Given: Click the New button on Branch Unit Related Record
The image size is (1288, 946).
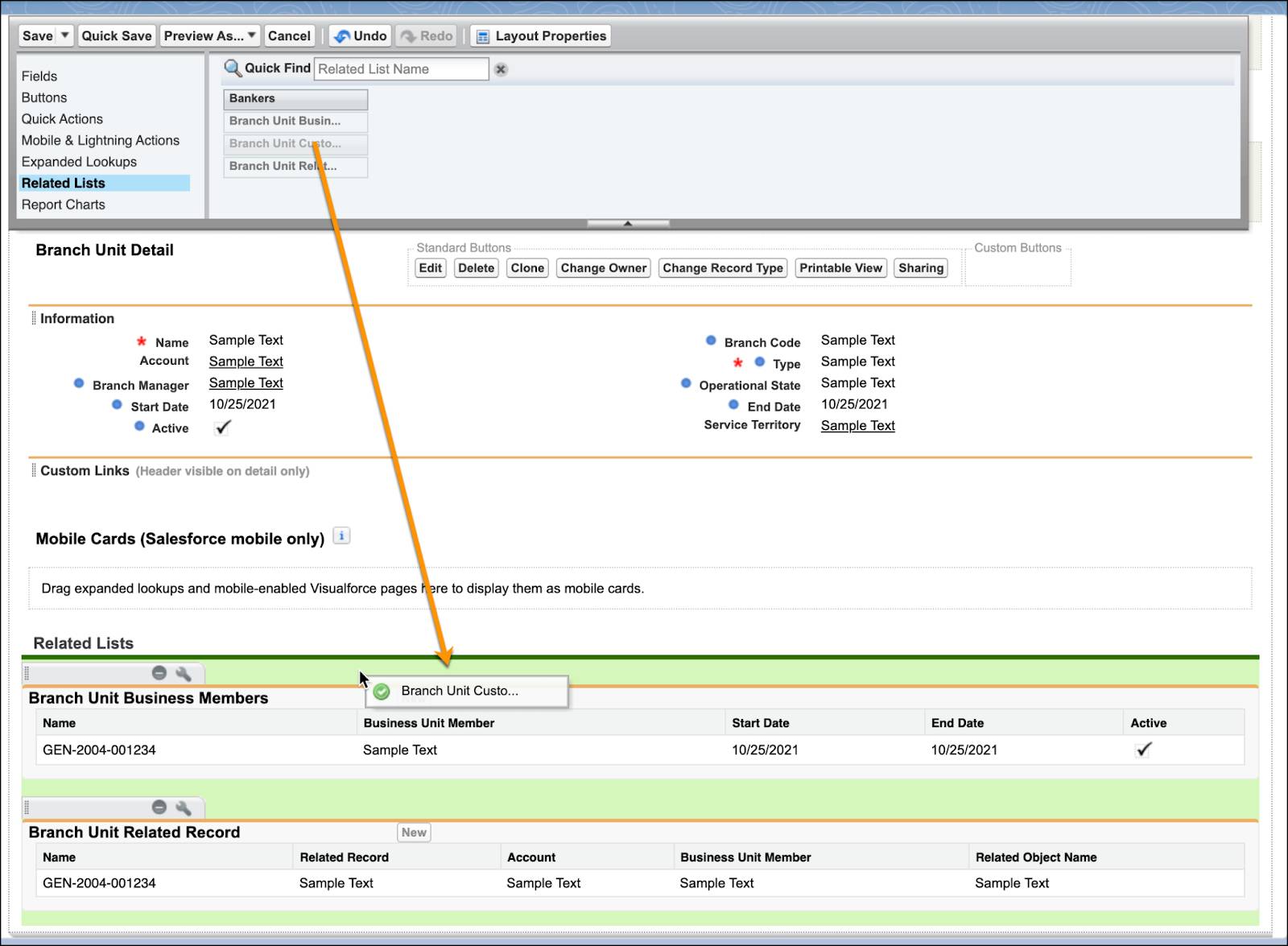Looking at the screenshot, I should (x=414, y=832).
